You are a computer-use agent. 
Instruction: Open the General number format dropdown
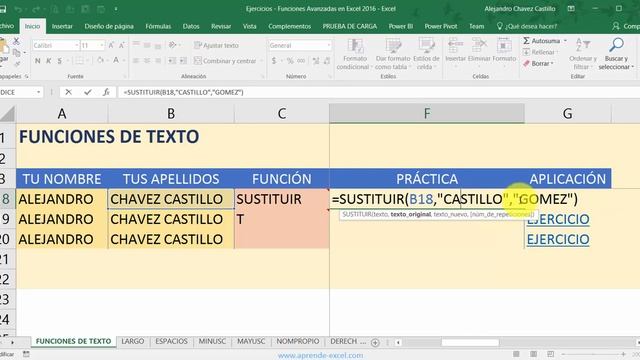pyautogui.click(x=329, y=45)
